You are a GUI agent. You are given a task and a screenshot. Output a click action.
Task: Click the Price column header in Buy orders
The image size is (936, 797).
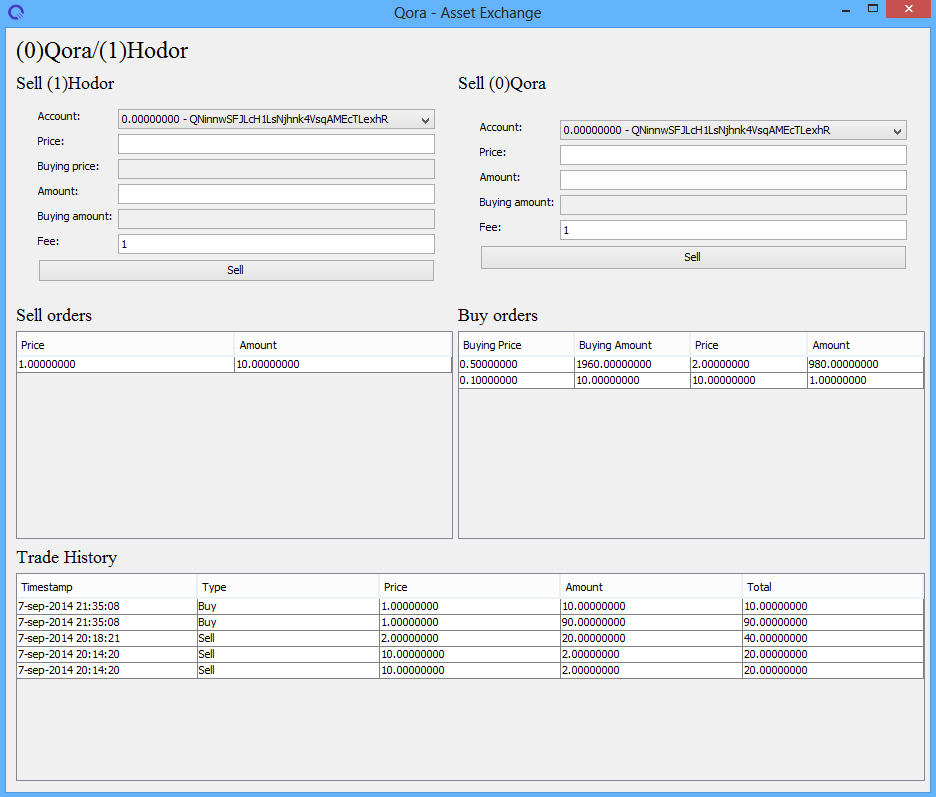coord(749,345)
